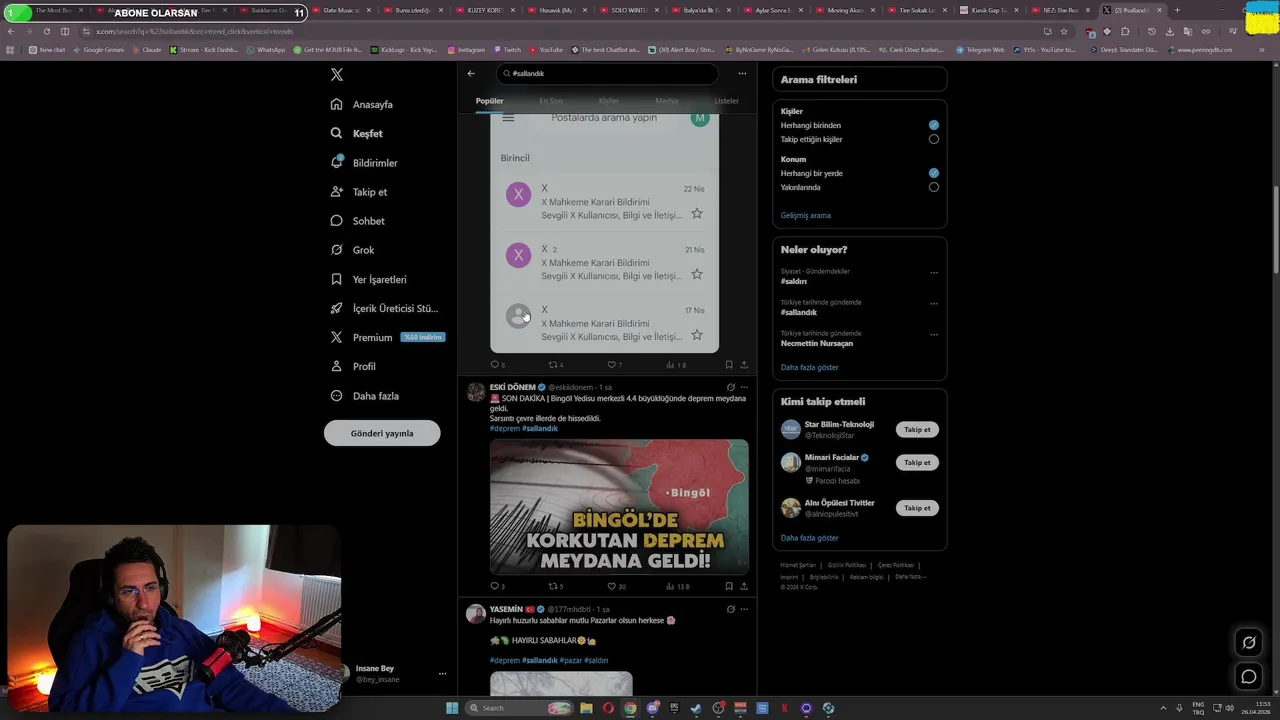Screen dimensions: 1280x720
Task: Bookmark the ESKİ DÖNEM earthquake post
Action: [729, 586]
